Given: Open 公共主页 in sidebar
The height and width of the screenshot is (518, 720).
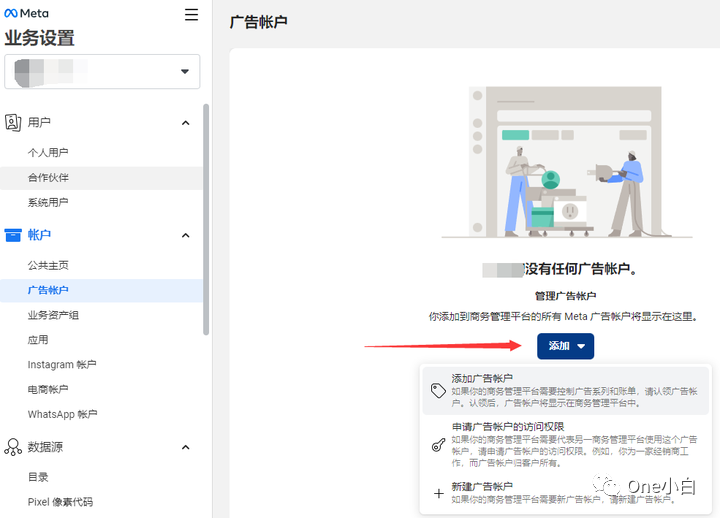Looking at the screenshot, I should point(101,265).
